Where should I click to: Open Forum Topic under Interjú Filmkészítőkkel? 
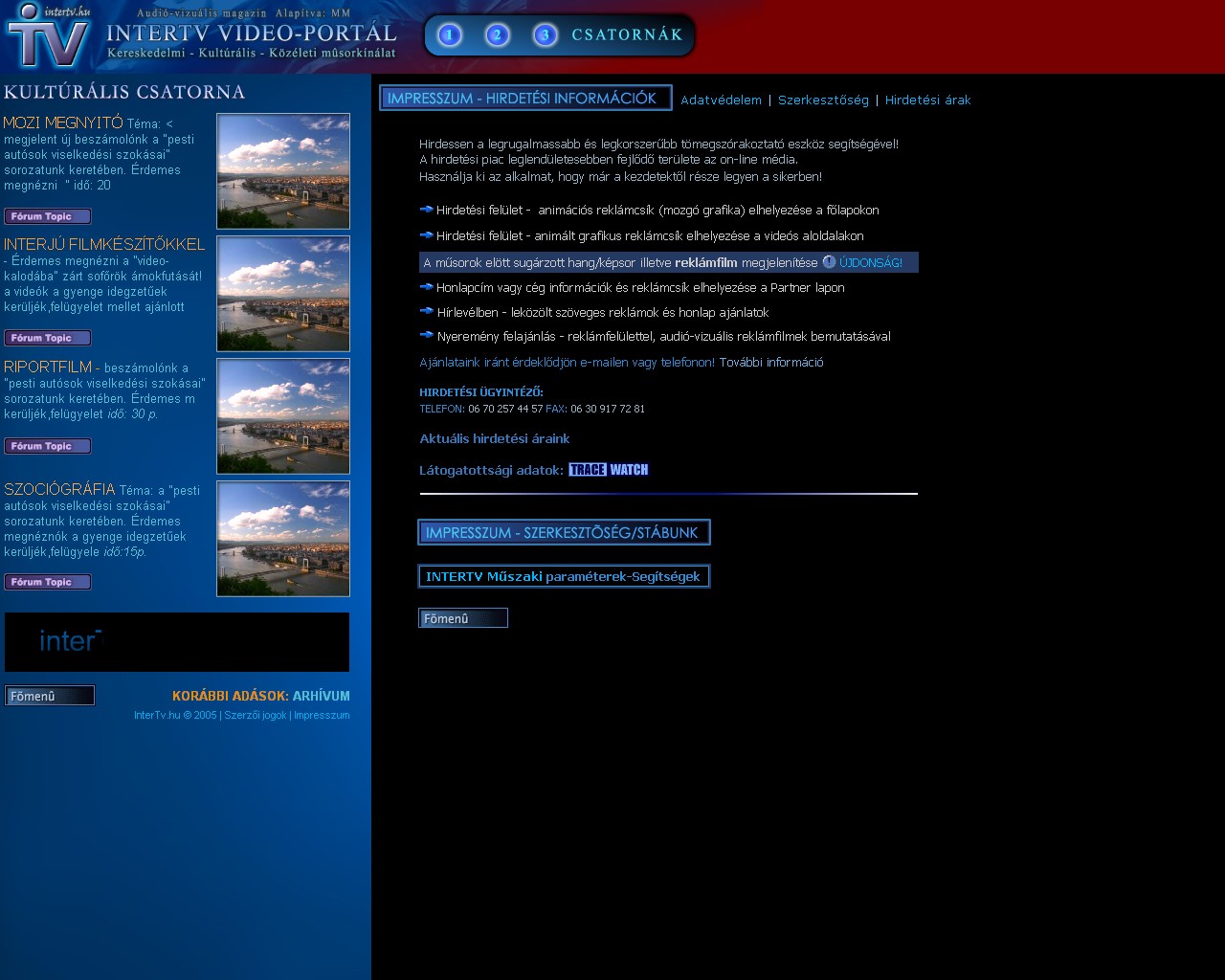(48, 338)
